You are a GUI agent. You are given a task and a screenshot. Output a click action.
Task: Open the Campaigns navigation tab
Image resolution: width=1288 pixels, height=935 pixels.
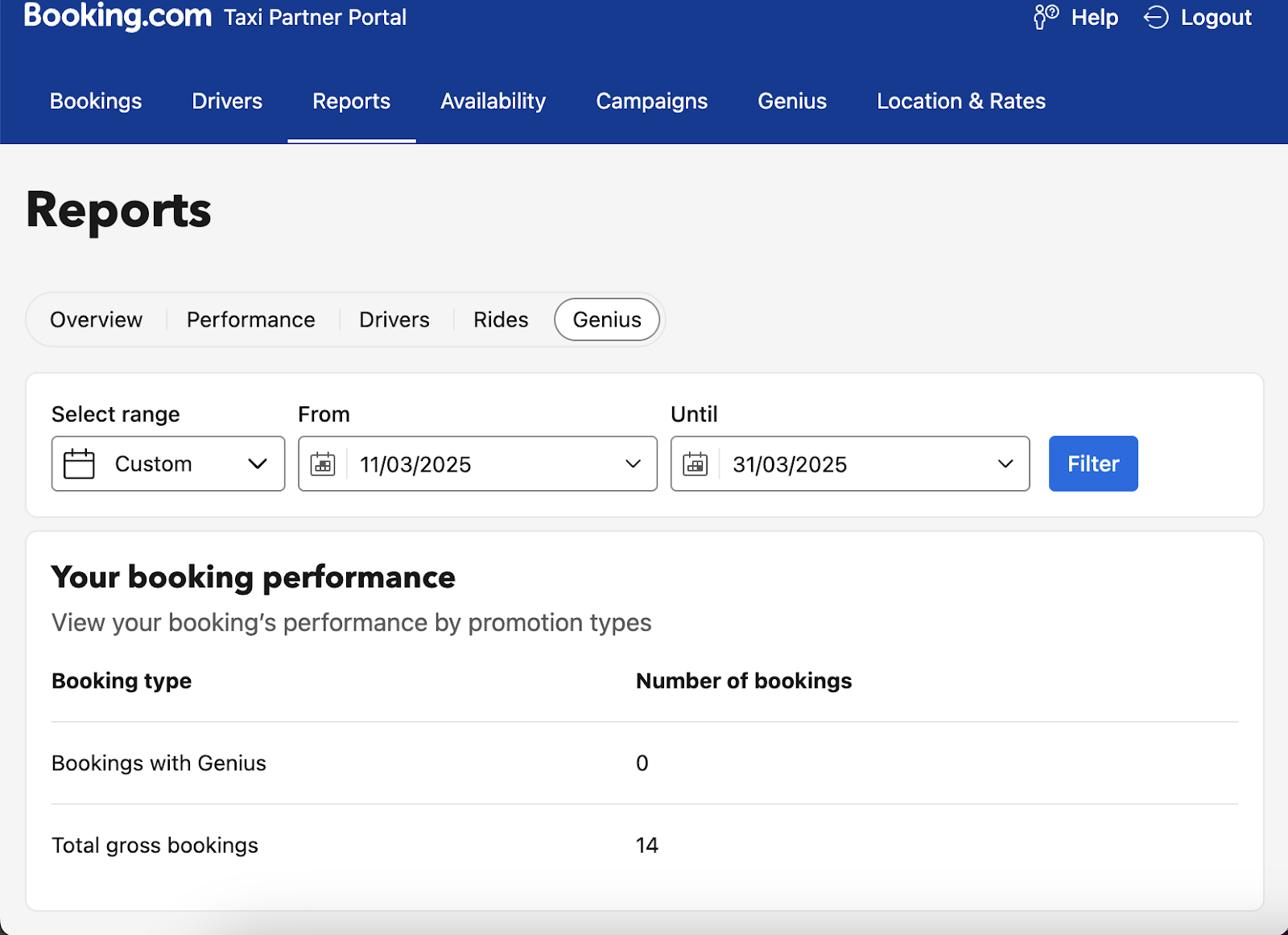tap(652, 101)
